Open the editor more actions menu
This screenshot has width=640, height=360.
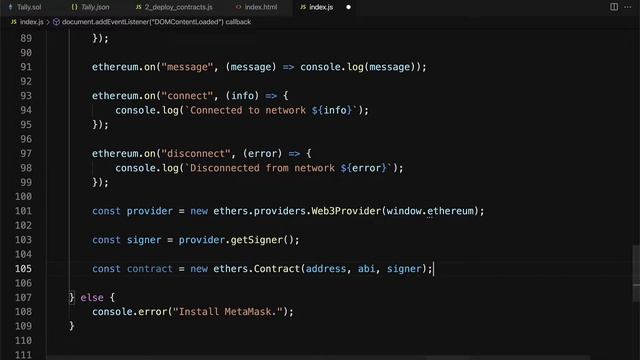(x=628, y=7)
